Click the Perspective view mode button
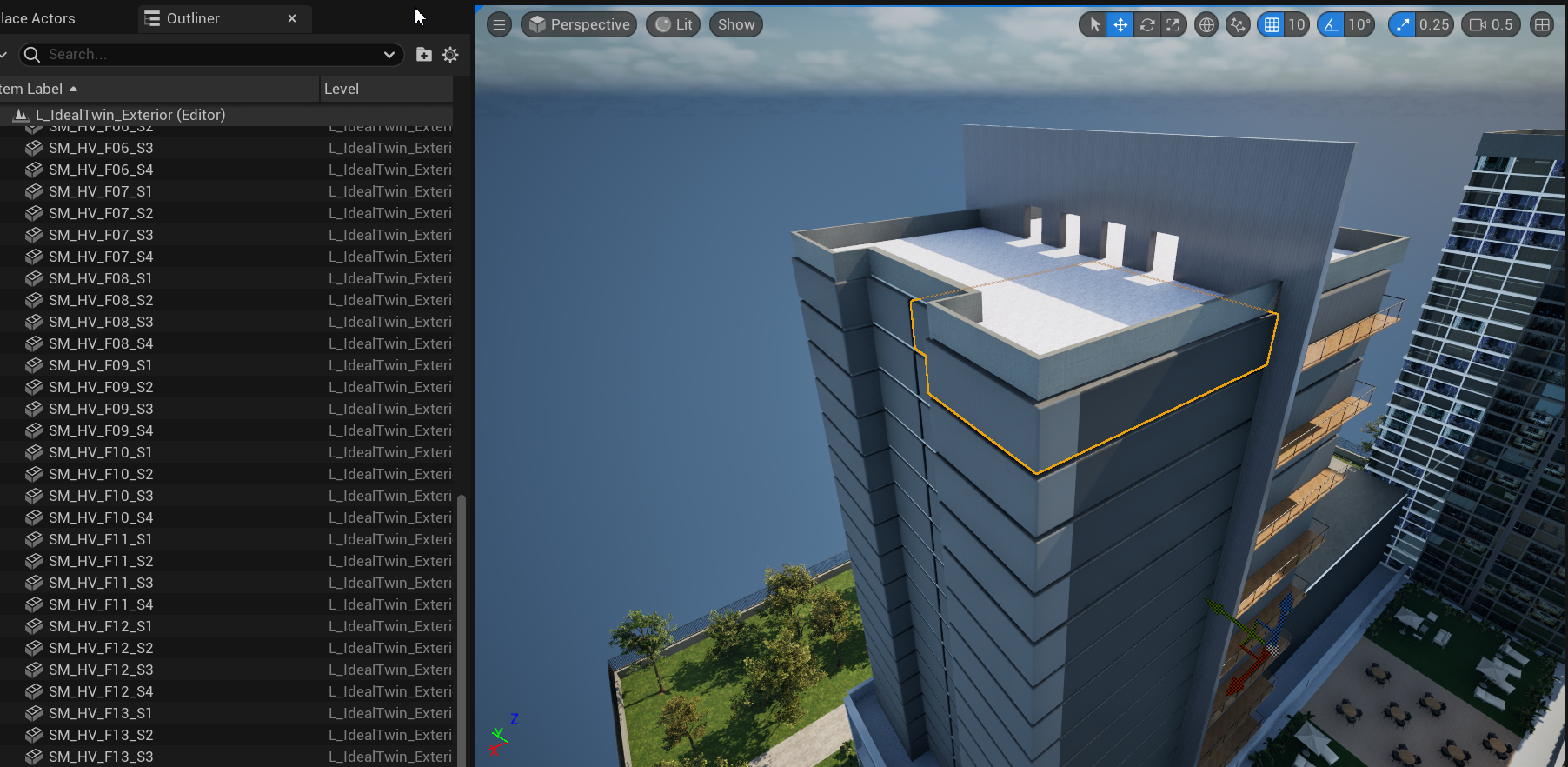 [x=579, y=24]
